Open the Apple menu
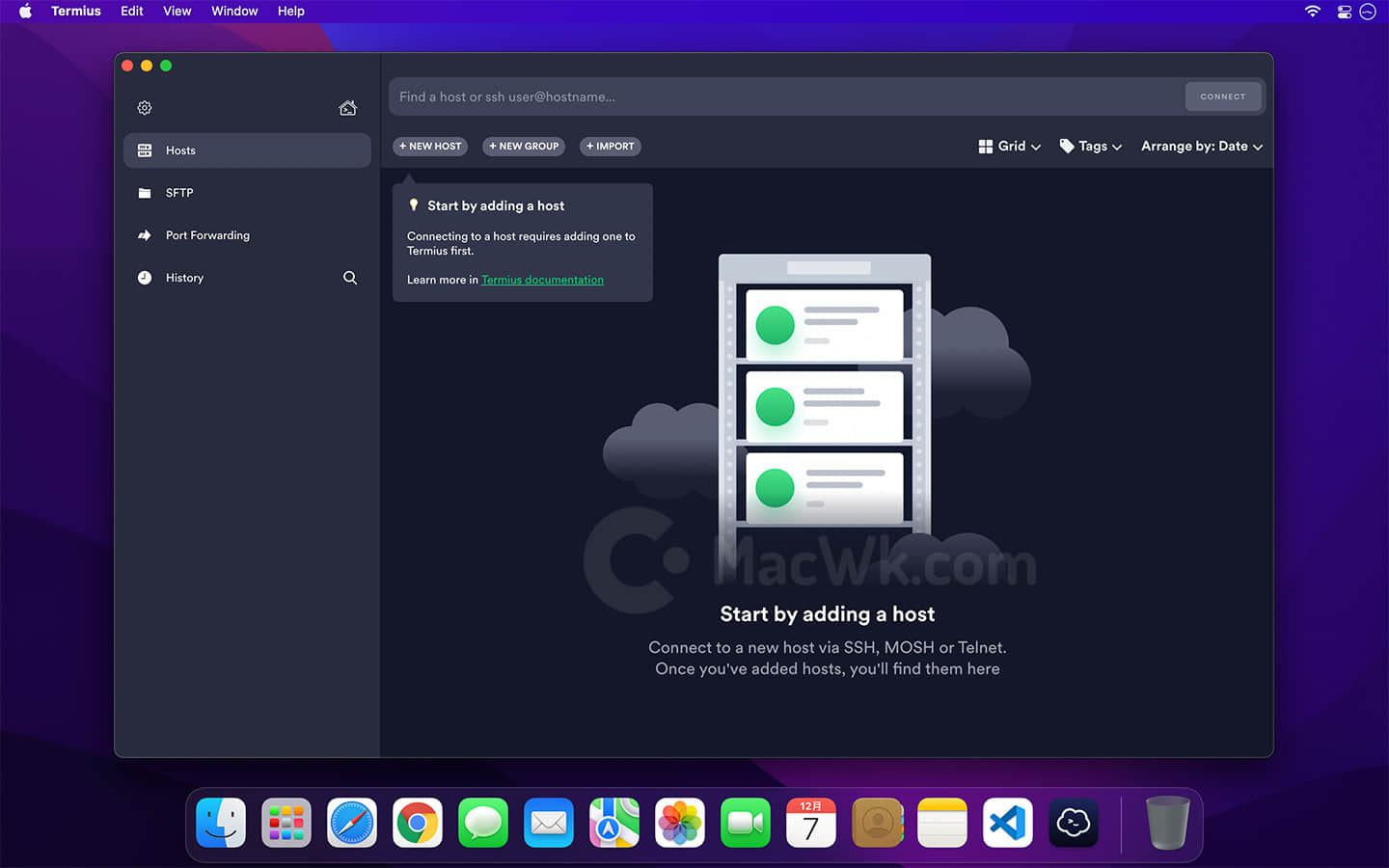 (x=26, y=12)
